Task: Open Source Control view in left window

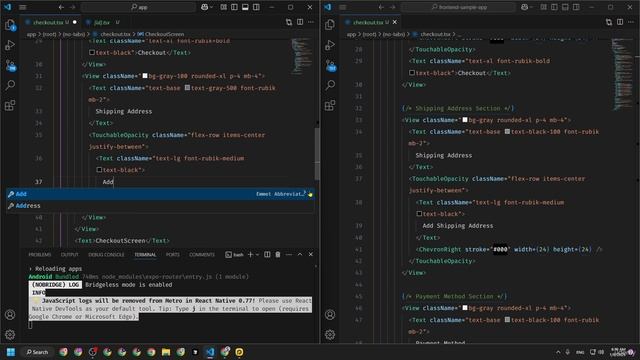Action: click(x=10, y=65)
